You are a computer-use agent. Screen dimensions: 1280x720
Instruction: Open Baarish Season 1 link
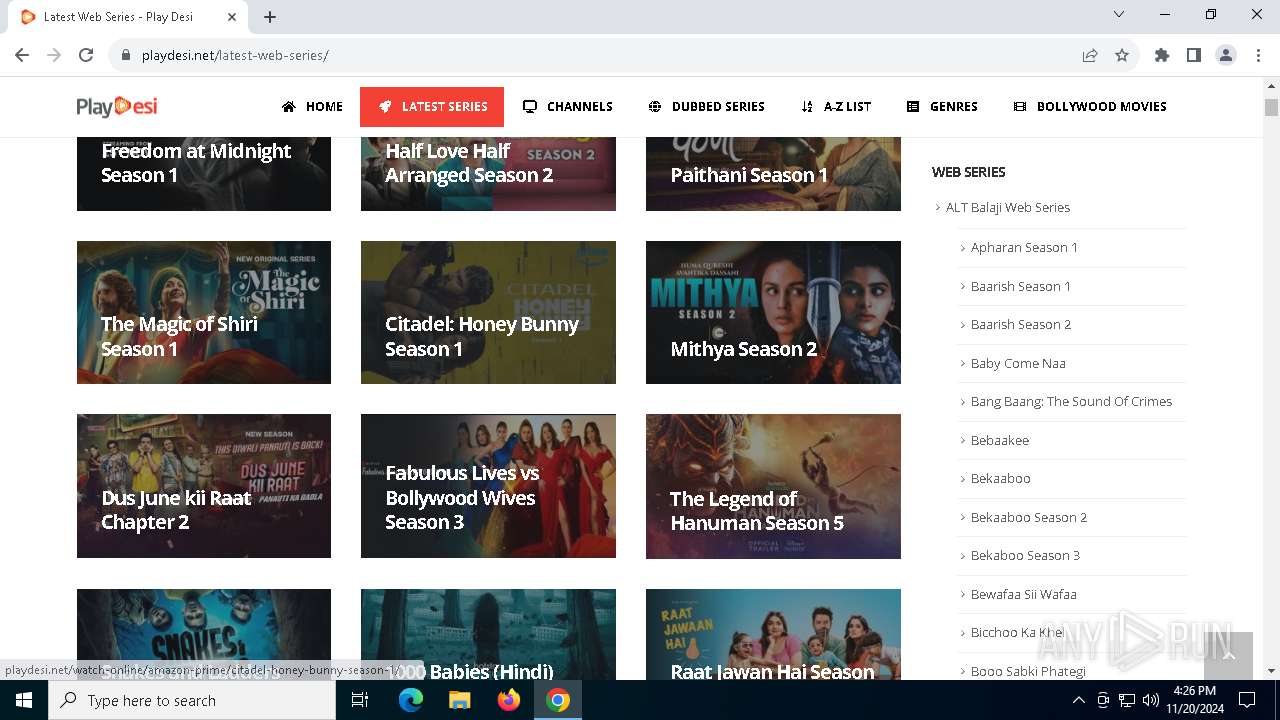click(1020, 286)
